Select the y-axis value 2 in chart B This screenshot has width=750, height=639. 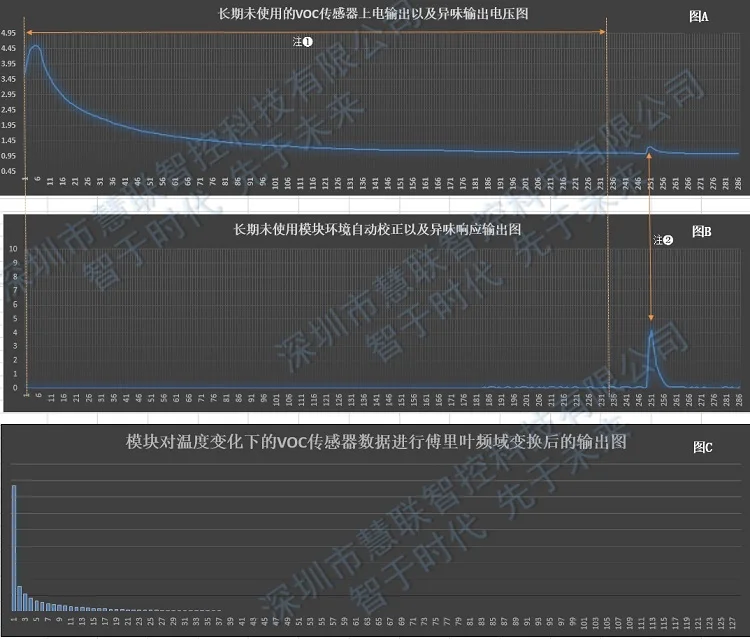(x=15, y=360)
